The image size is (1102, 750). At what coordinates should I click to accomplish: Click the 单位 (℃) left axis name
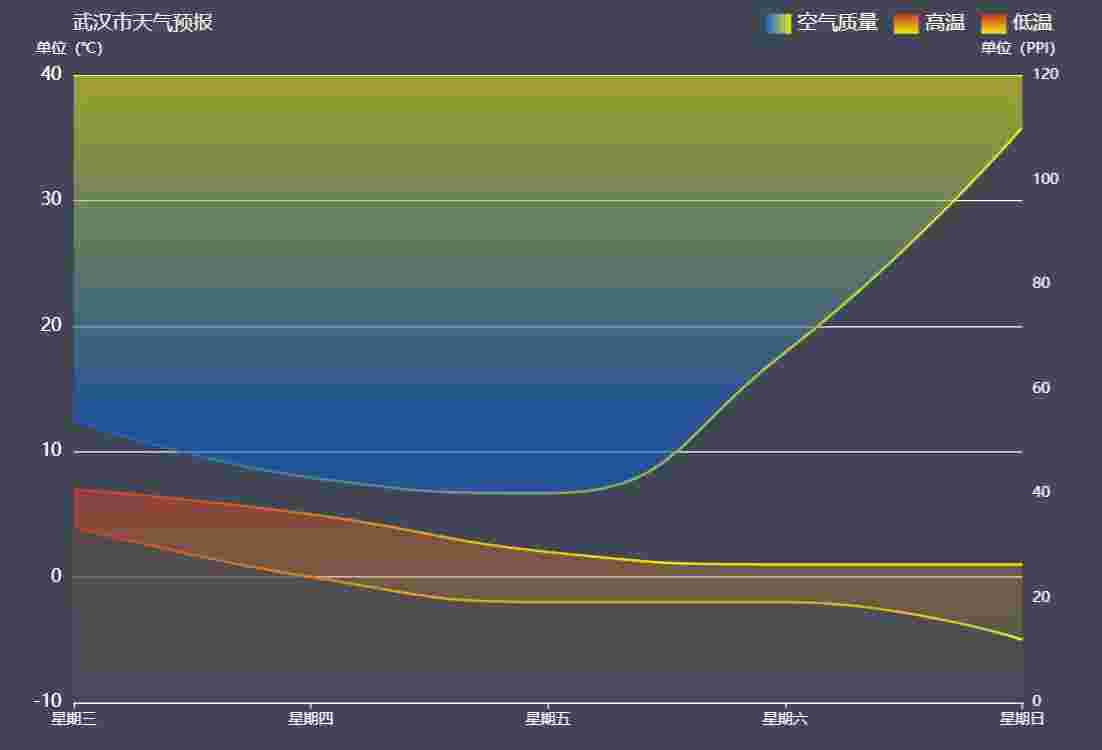point(69,48)
